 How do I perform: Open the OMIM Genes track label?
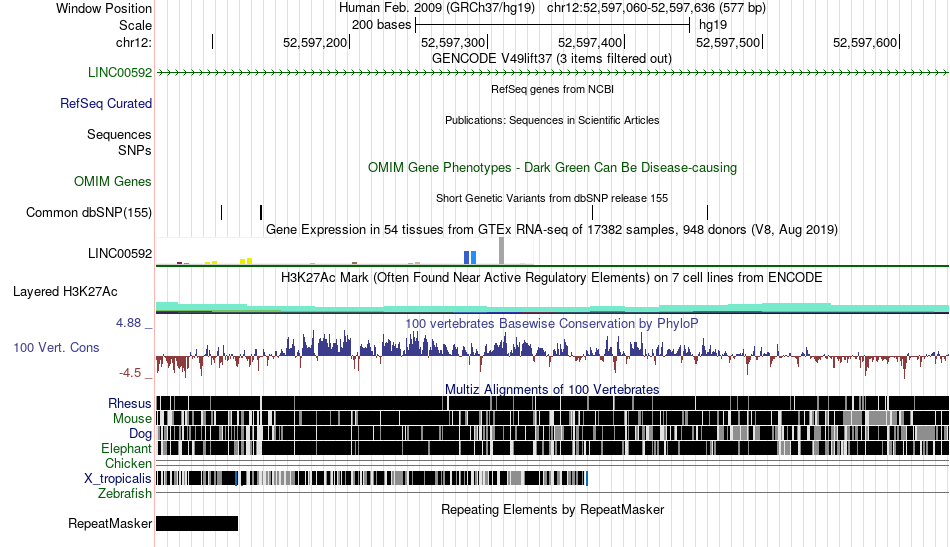tap(113, 182)
